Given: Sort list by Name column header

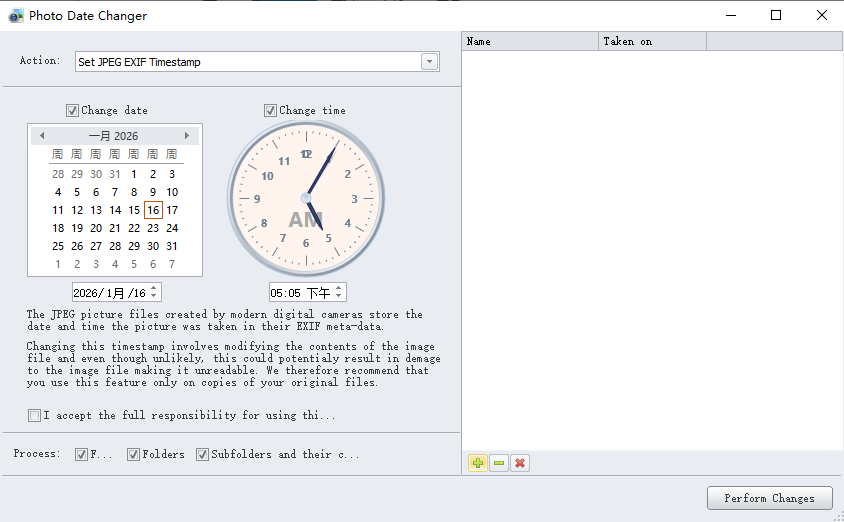Looking at the screenshot, I should click(x=529, y=42).
